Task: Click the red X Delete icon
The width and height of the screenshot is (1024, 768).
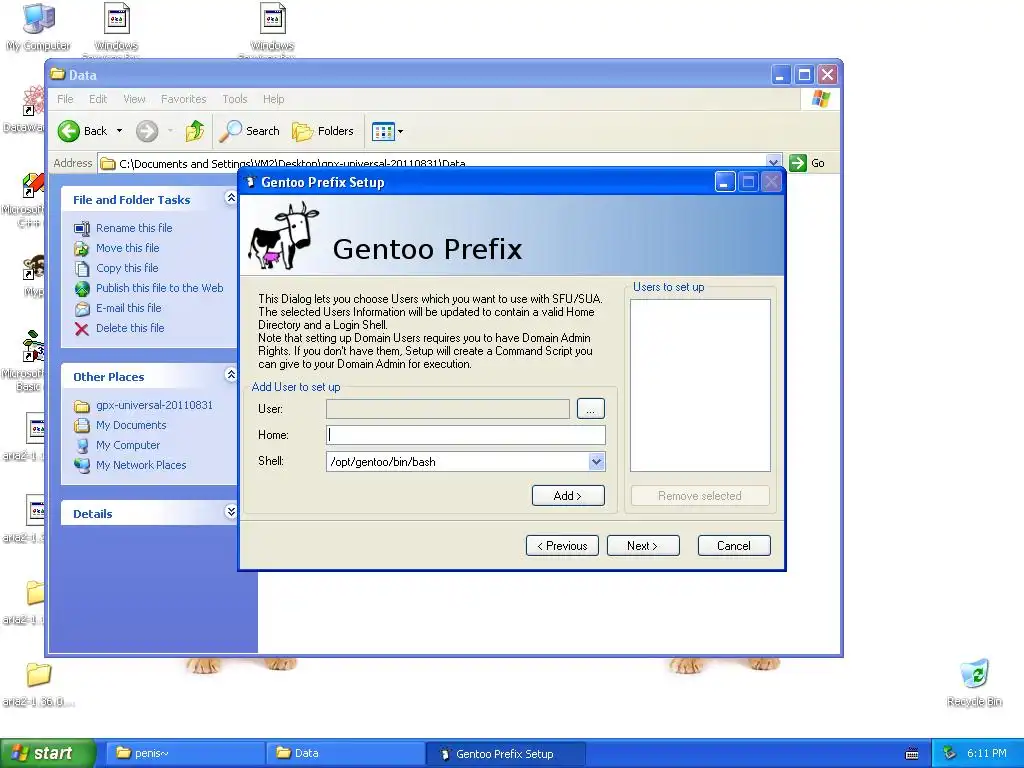Action: pos(82,328)
